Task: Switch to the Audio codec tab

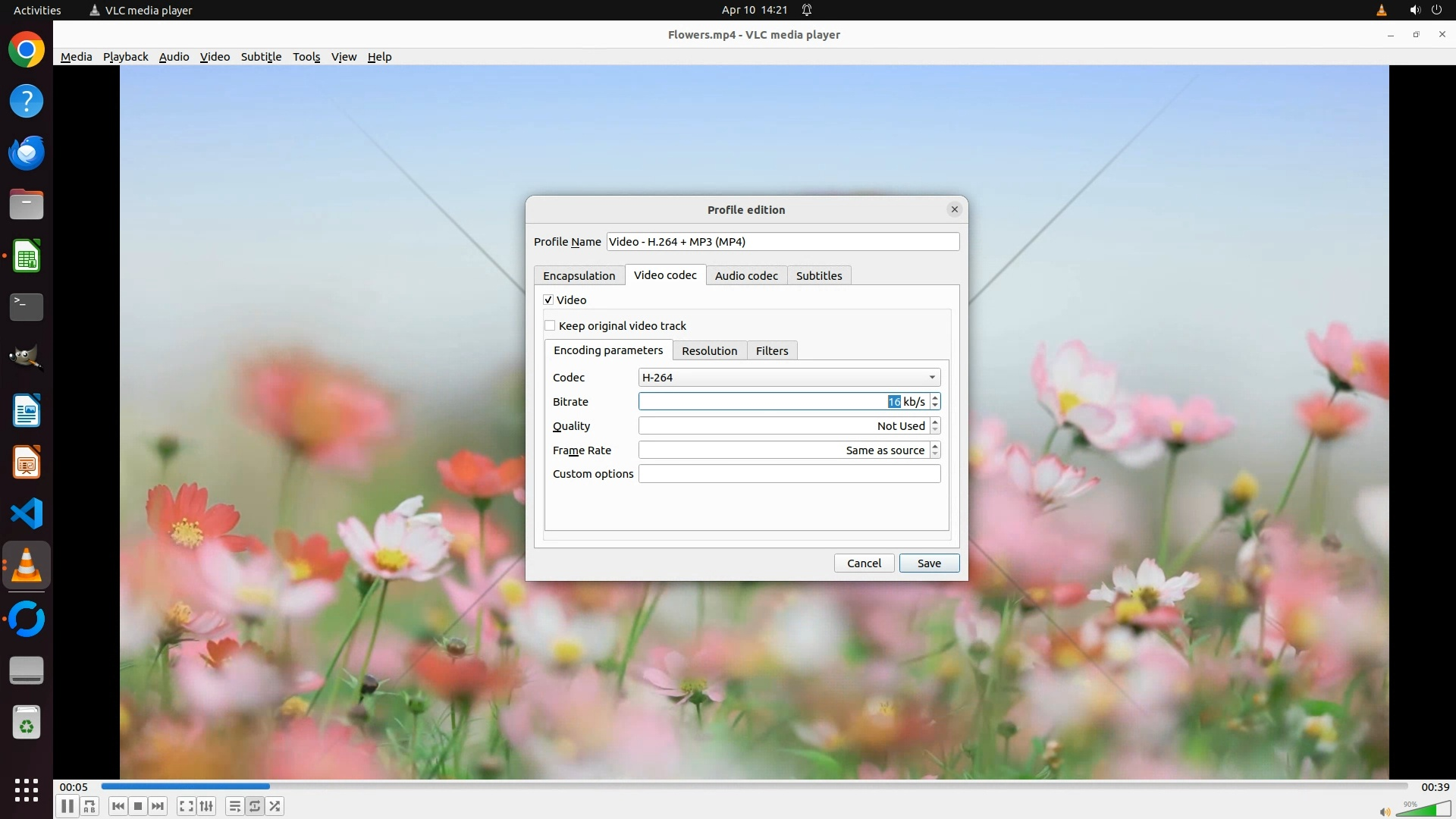Action: pyautogui.click(x=746, y=276)
